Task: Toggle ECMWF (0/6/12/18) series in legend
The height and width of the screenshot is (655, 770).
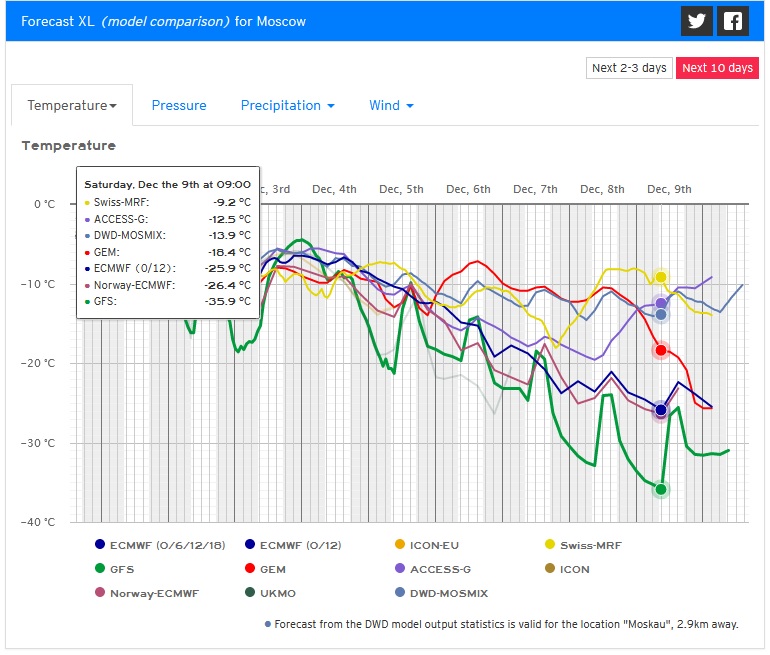Action: click(x=160, y=545)
